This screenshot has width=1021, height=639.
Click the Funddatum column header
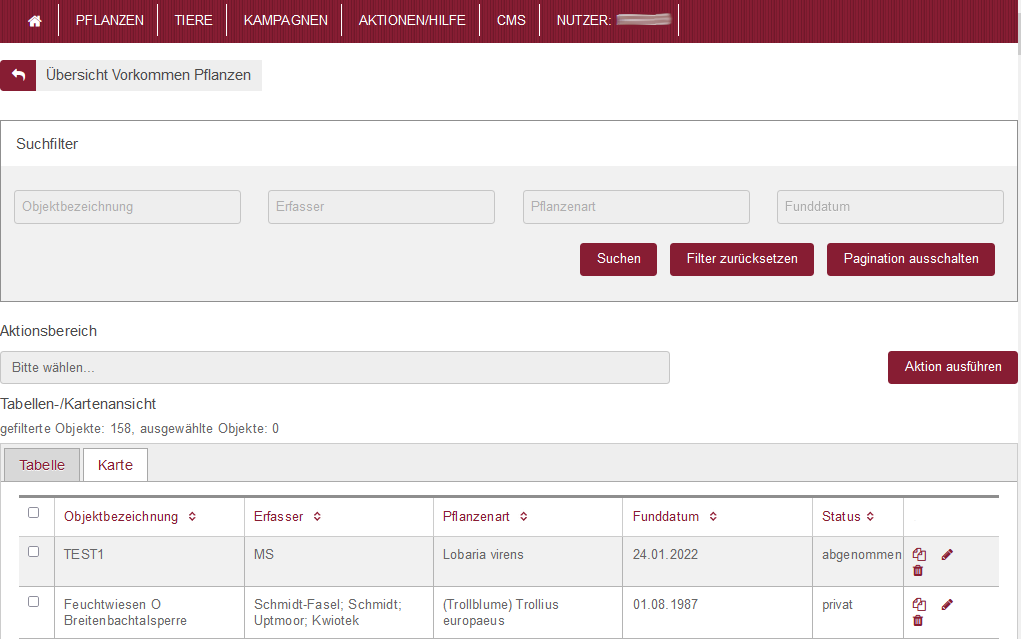[665, 517]
